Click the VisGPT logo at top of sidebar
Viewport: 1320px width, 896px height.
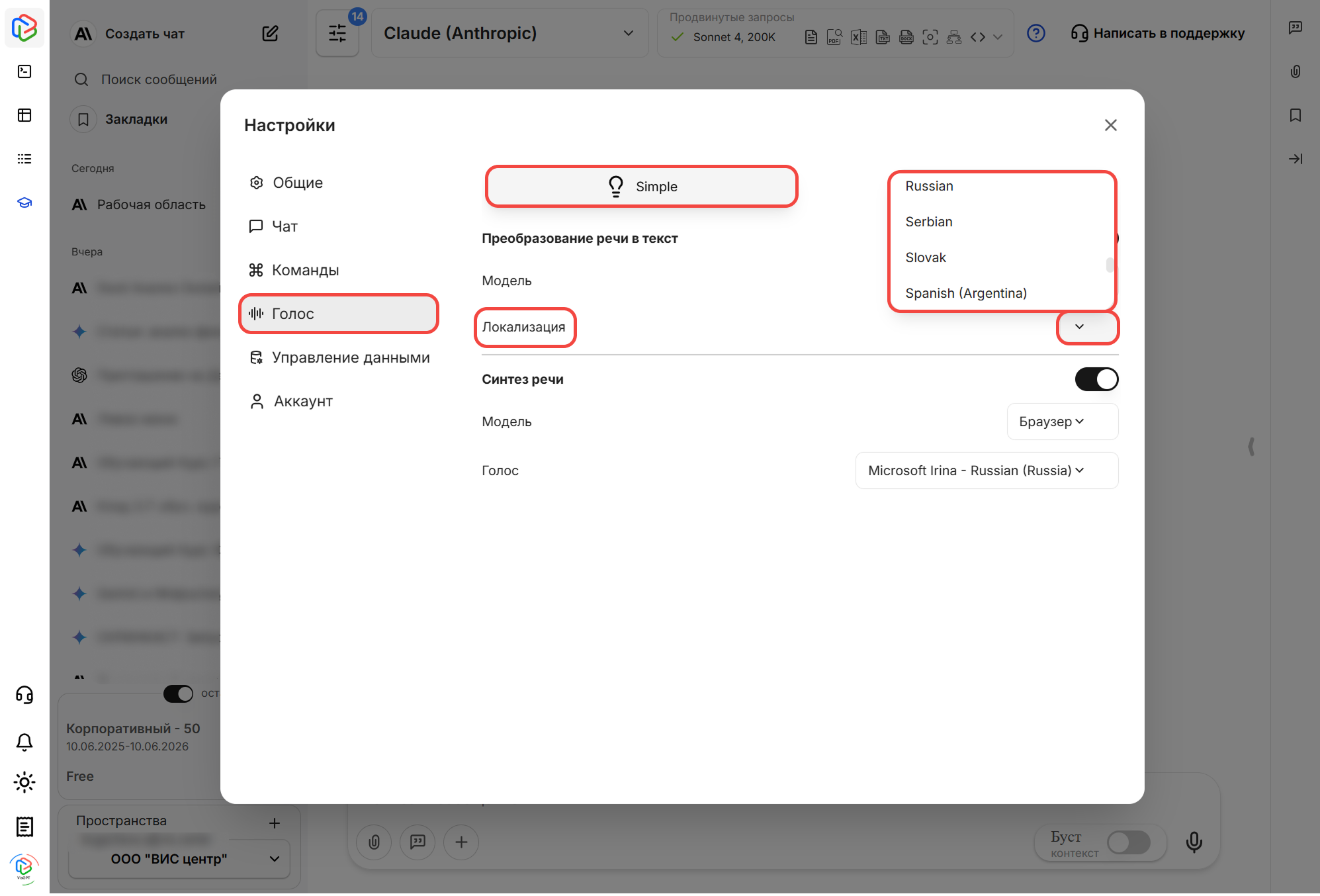[24, 28]
